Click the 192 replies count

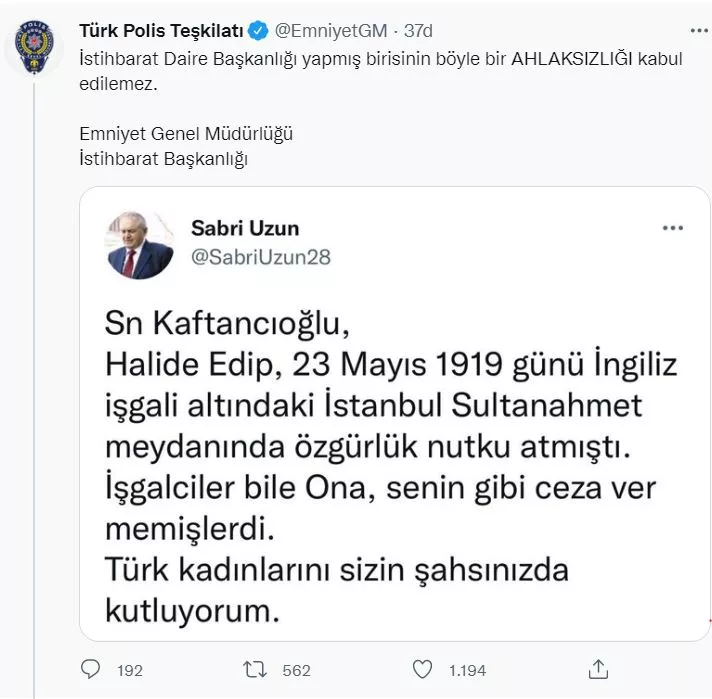[x=130, y=670]
